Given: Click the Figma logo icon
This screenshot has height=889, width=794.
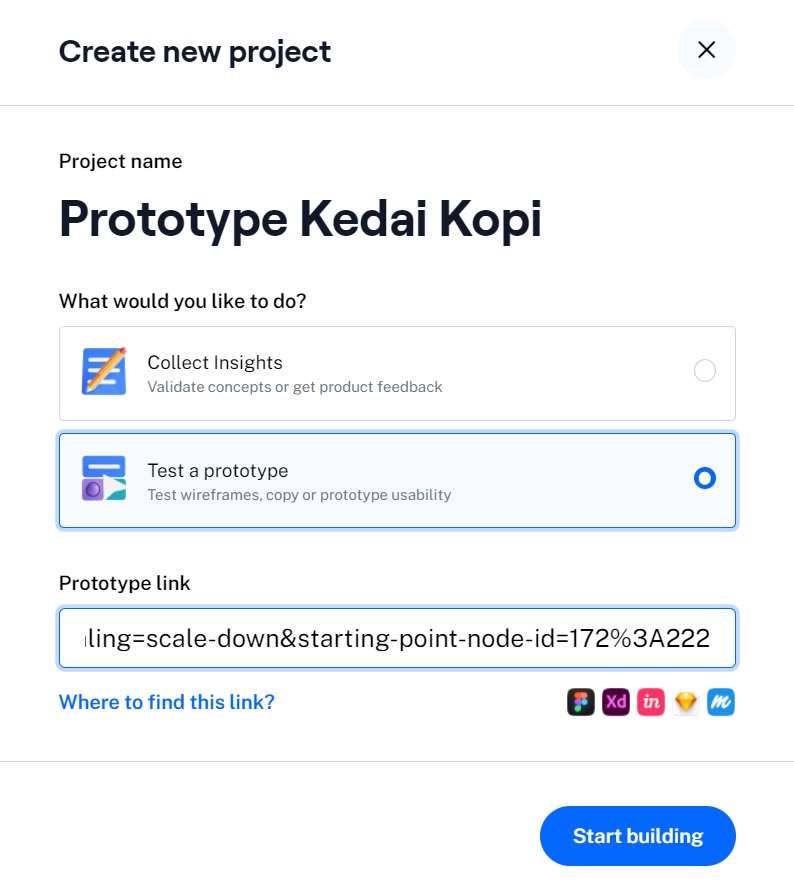Looking at the screenshot, I should coord(581,702).
